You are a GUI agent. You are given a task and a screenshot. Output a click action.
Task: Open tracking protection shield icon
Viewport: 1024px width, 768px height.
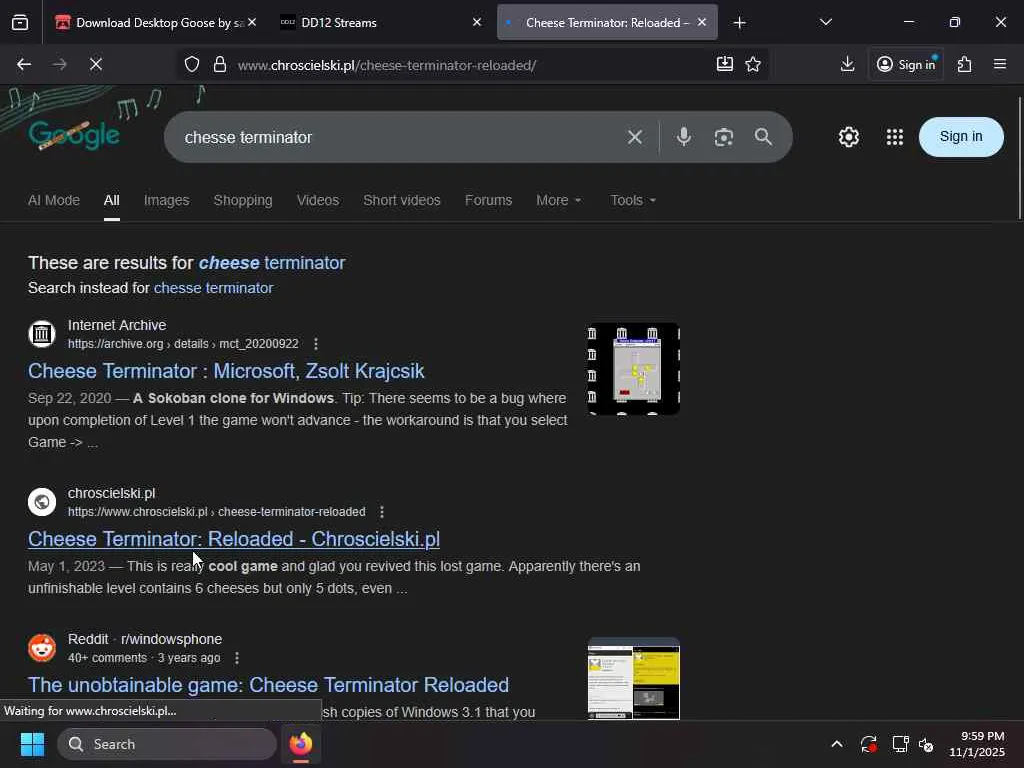point(191,64)
